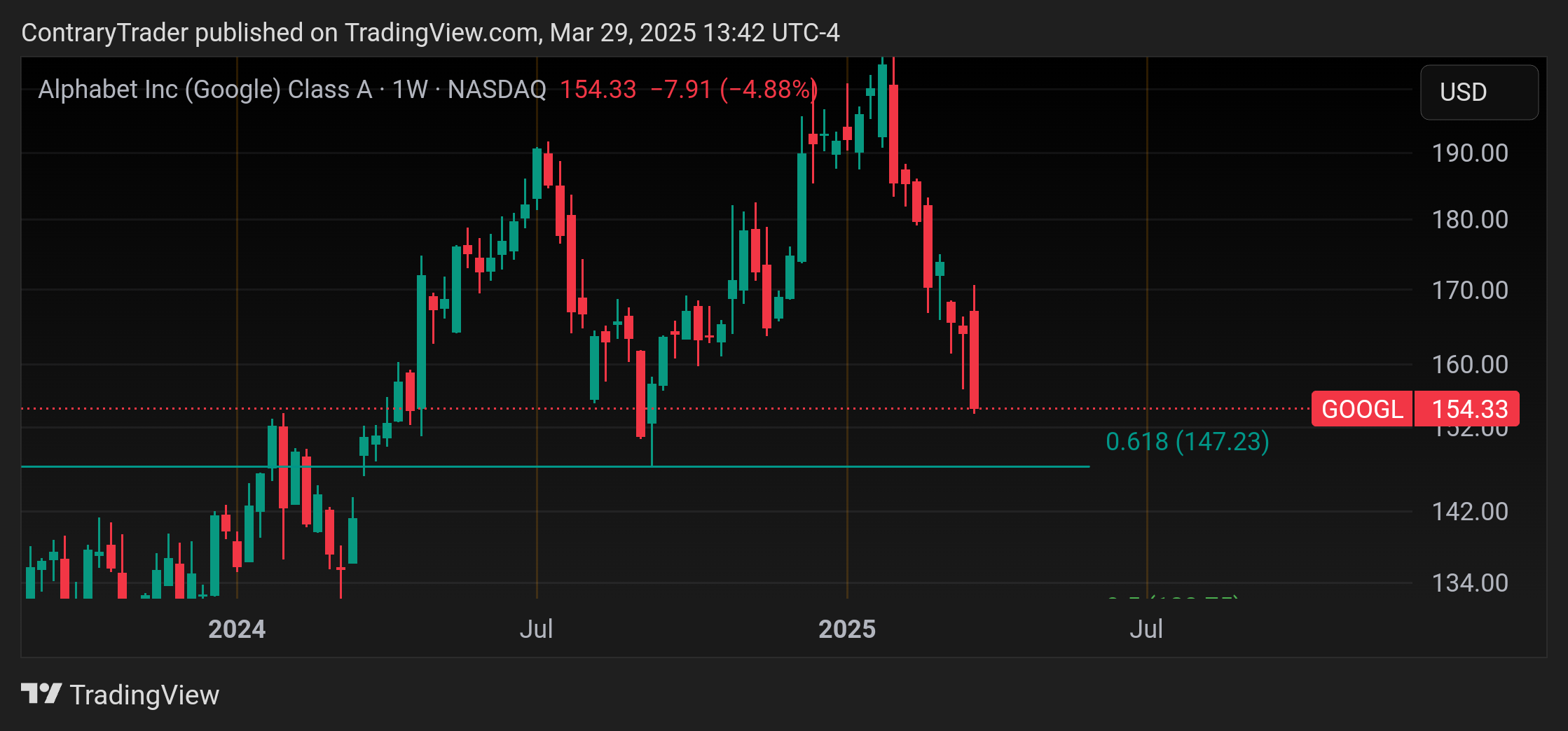Click the TradingView logo icon
1568x731 pixels.
click(41, 694)
